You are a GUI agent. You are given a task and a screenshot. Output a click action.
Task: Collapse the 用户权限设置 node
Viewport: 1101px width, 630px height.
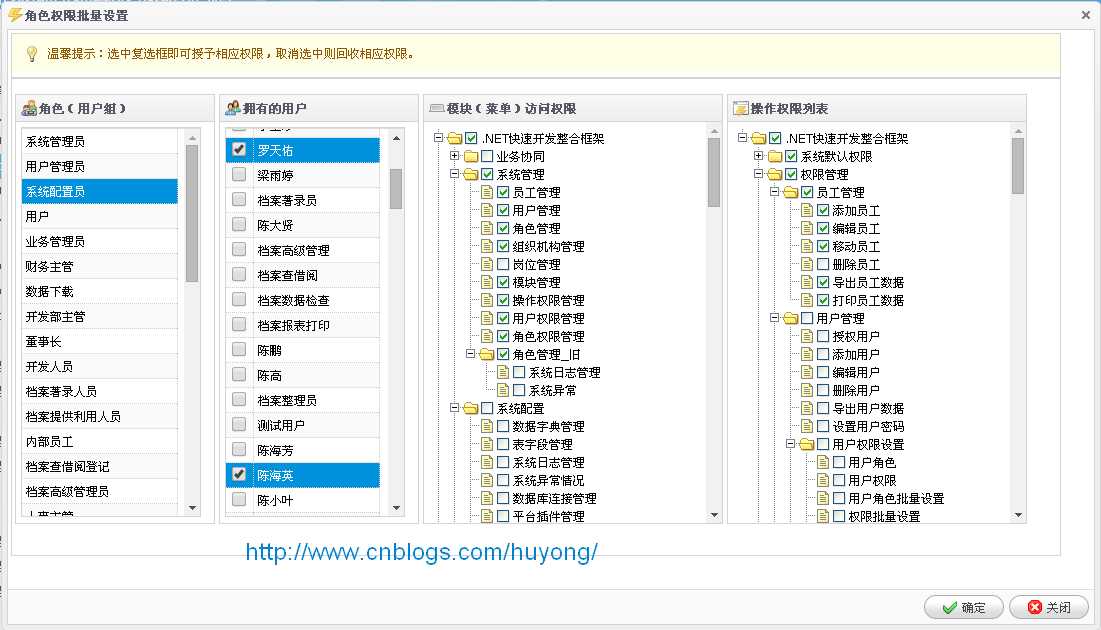click(x=791, y=443)
